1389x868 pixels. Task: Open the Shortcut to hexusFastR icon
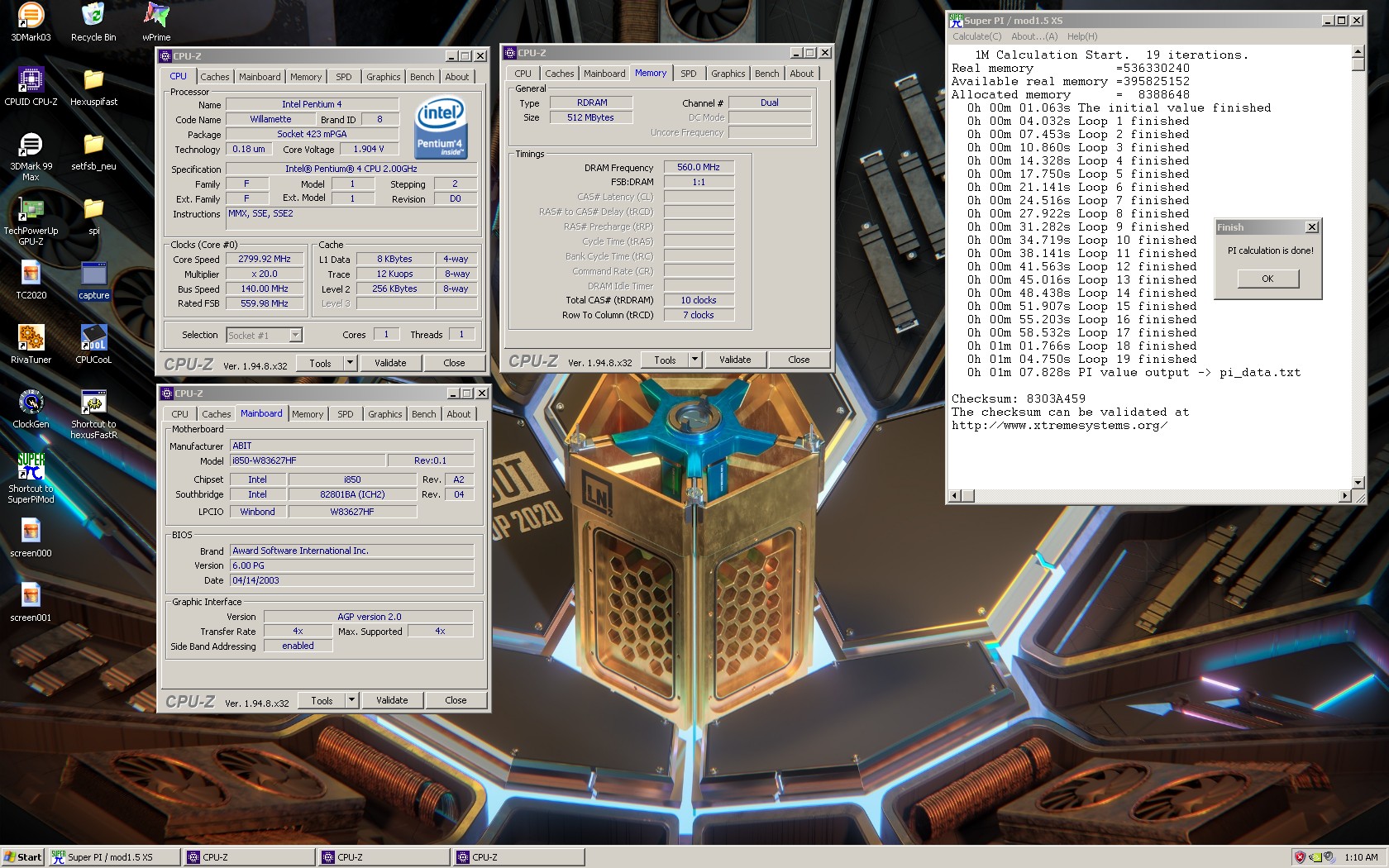[93, 414]
